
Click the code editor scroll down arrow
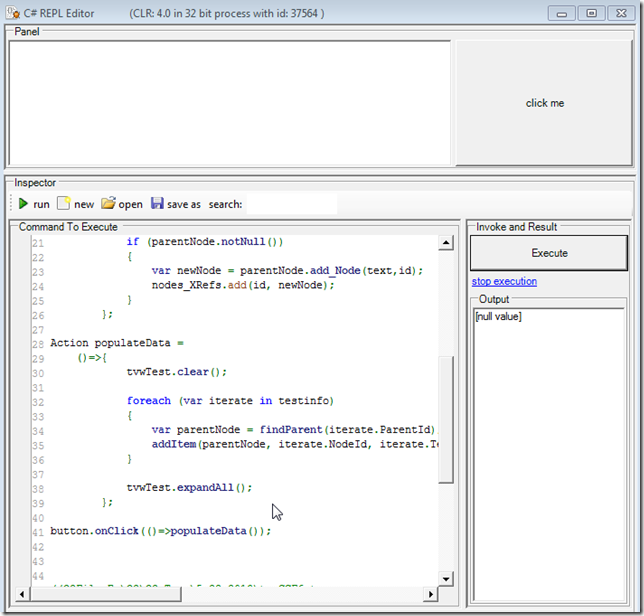[x=446, y=579]
